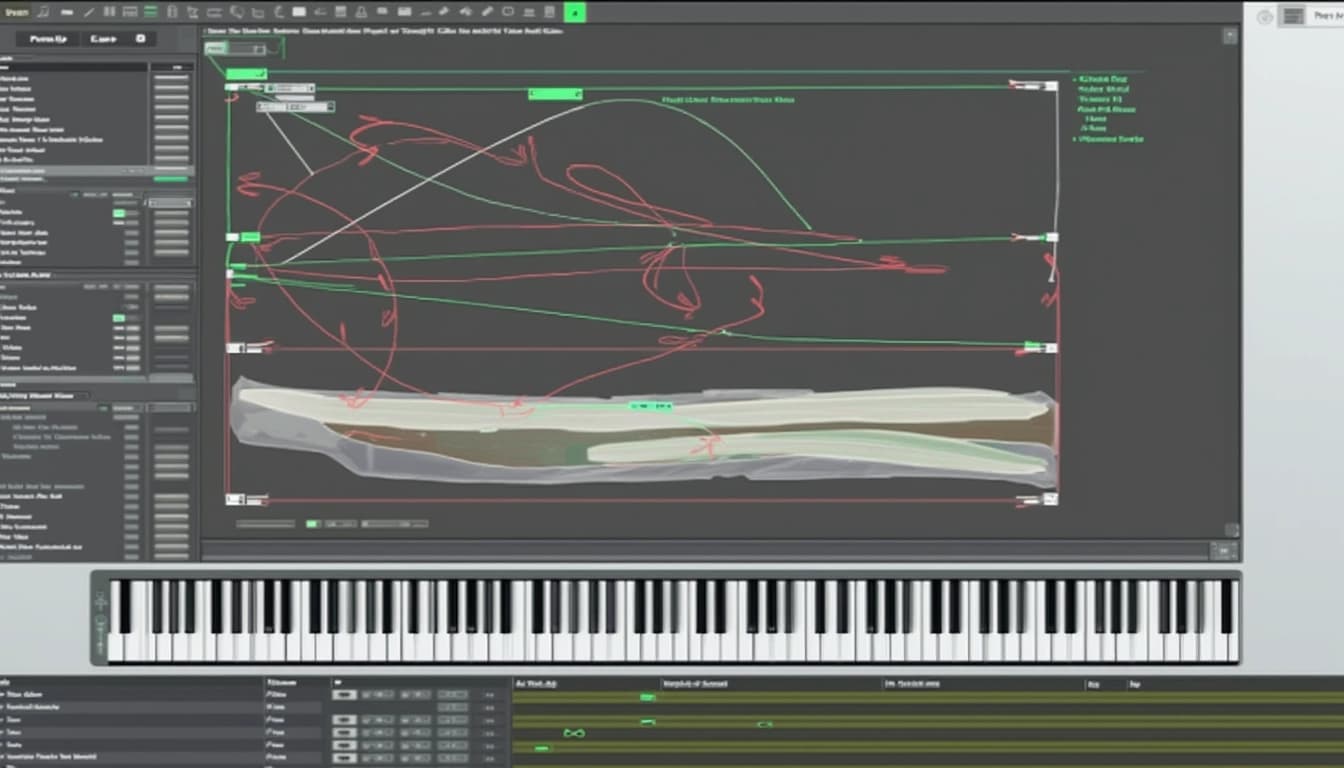
Task: Activate the green record-arm icon at toolbar's right end
Action: pyautogui.click(x=575, y=12)
